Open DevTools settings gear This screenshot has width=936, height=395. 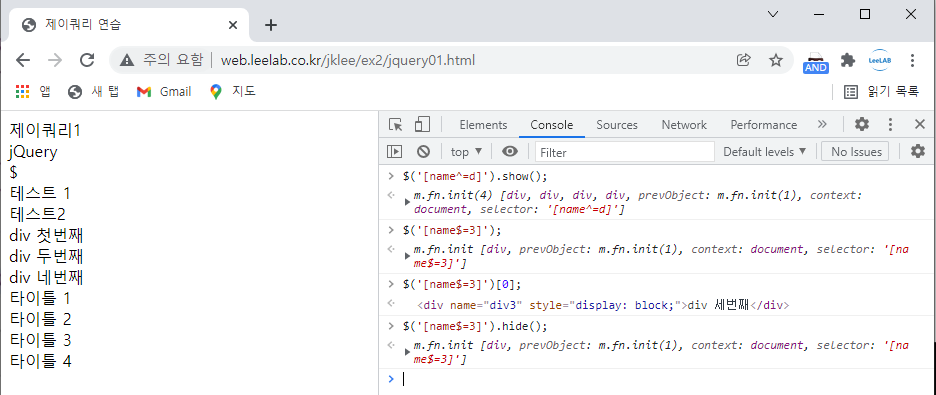[x=861, y=124]
